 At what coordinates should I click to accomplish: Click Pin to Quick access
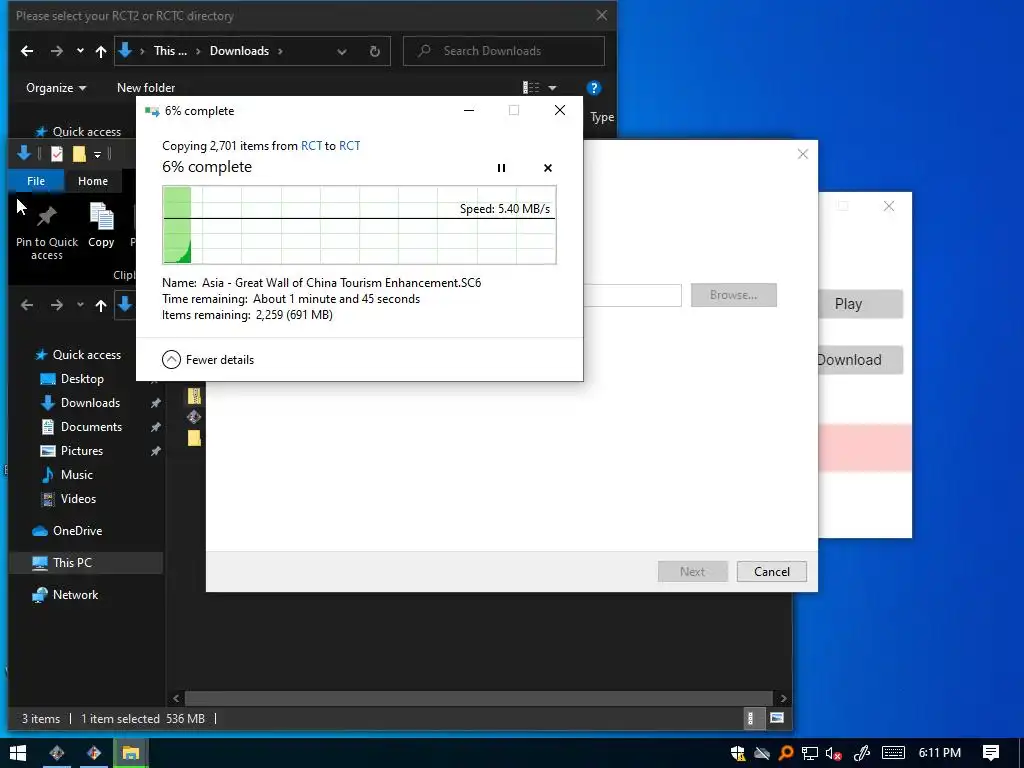pos(47,232)
